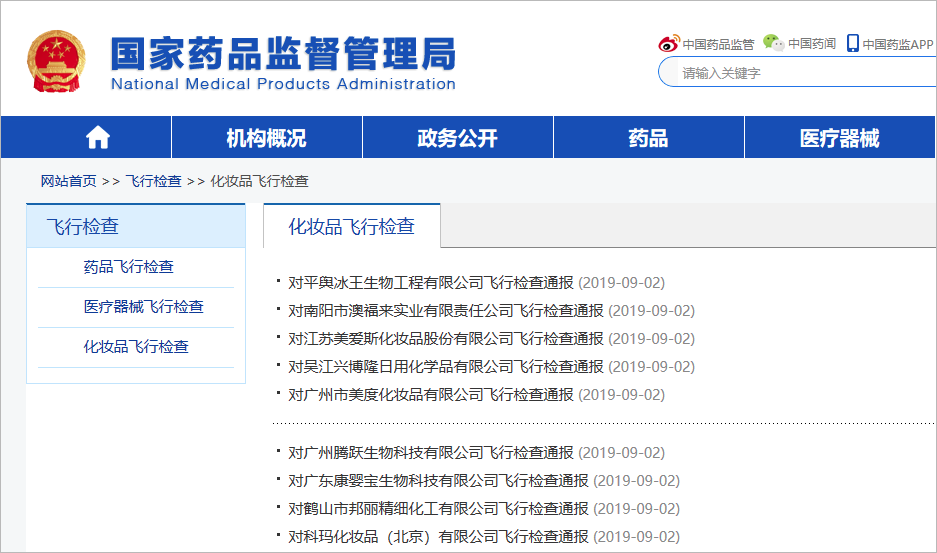Screen dimensions: 937x553
Task: Select 医疗器械飞行检查 in the sidebar
Action: click(x=143, y=307)
